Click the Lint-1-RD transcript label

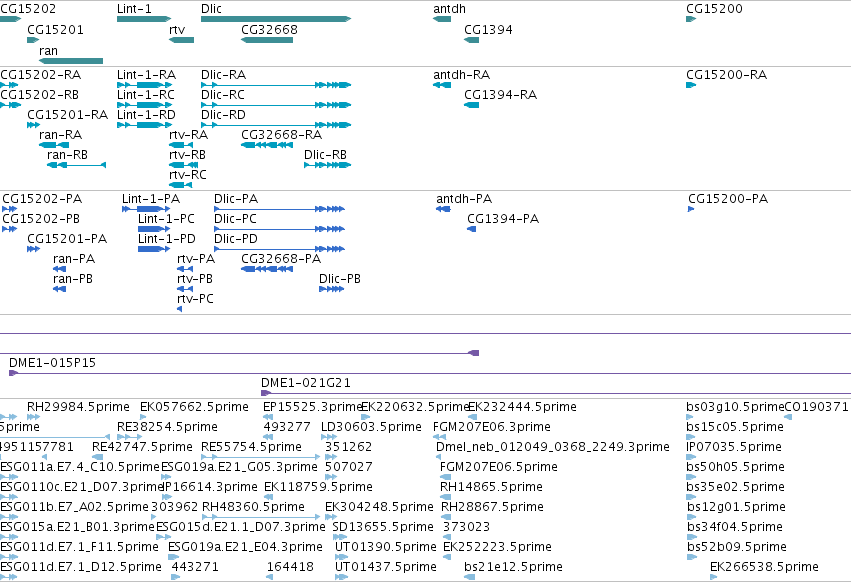click(147, 115)
